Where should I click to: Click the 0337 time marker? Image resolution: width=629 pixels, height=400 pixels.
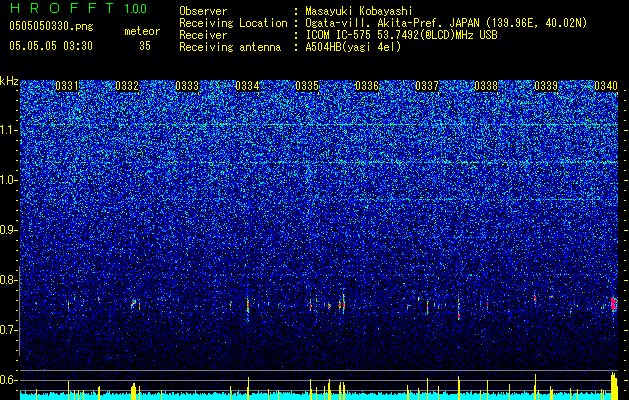pos(427,86)
